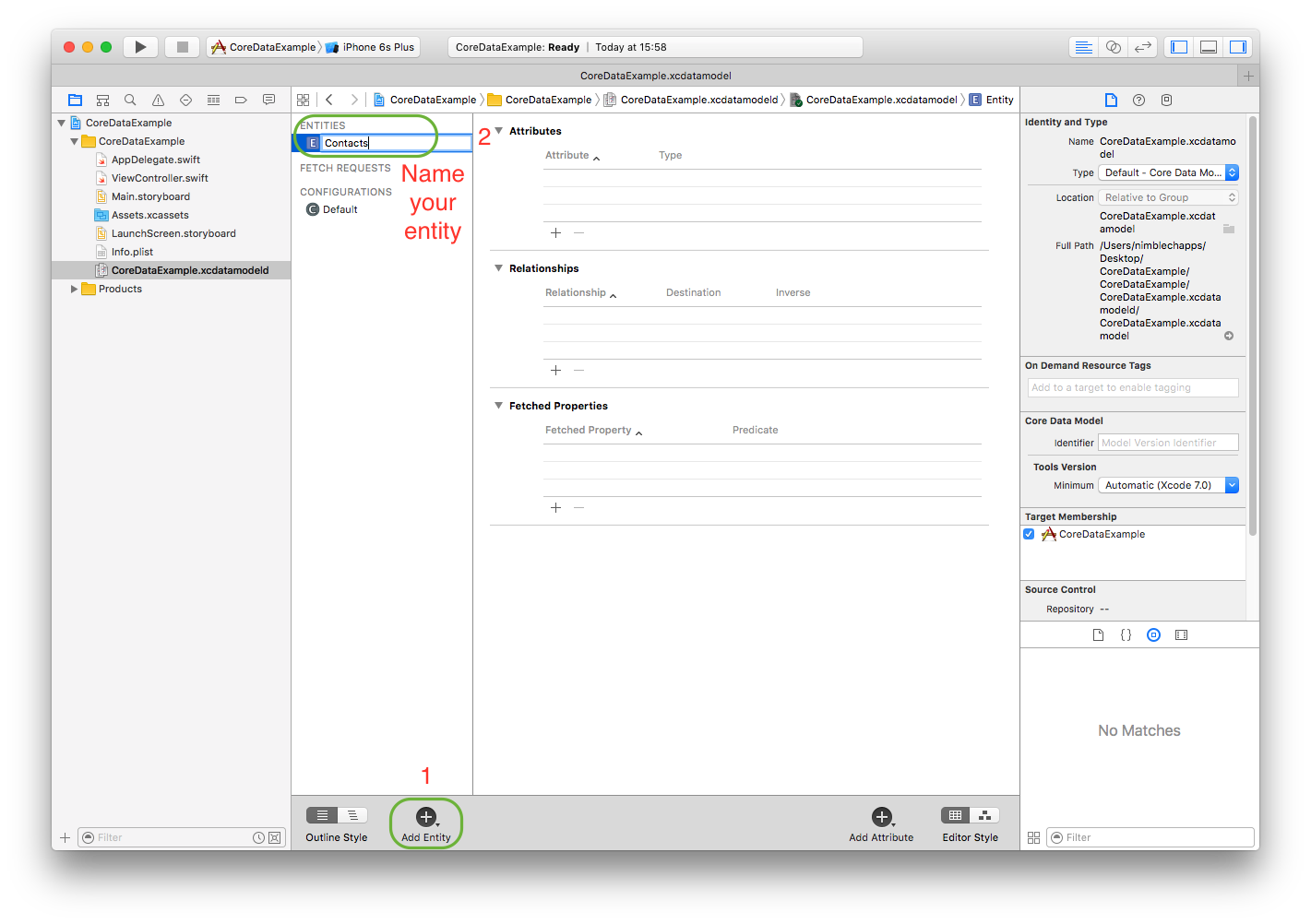Collapse the CoreDataExample group folder
Viewport: 1311px width, 924px height.
75,141
